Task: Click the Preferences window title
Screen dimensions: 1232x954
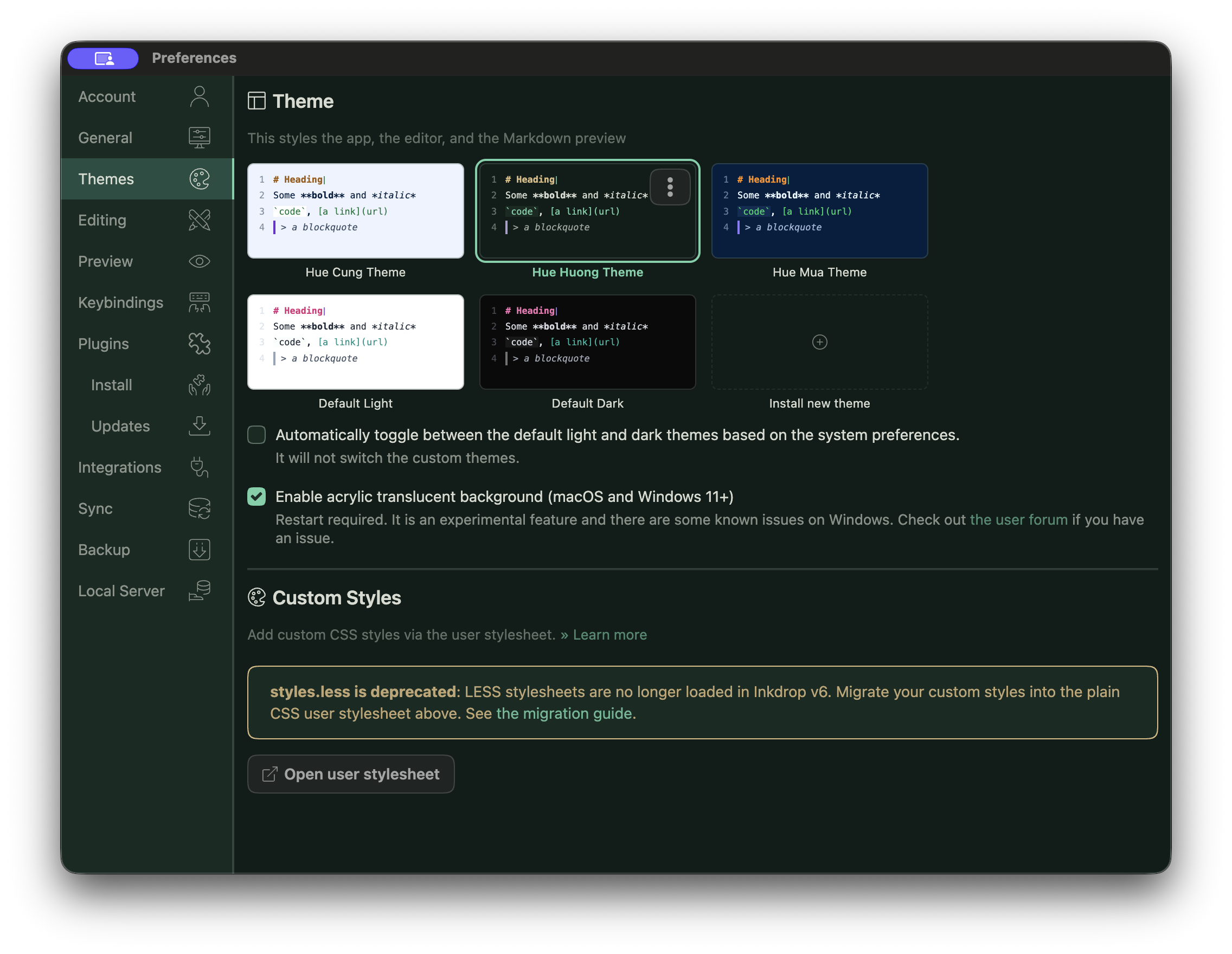Action: (194, 58)
